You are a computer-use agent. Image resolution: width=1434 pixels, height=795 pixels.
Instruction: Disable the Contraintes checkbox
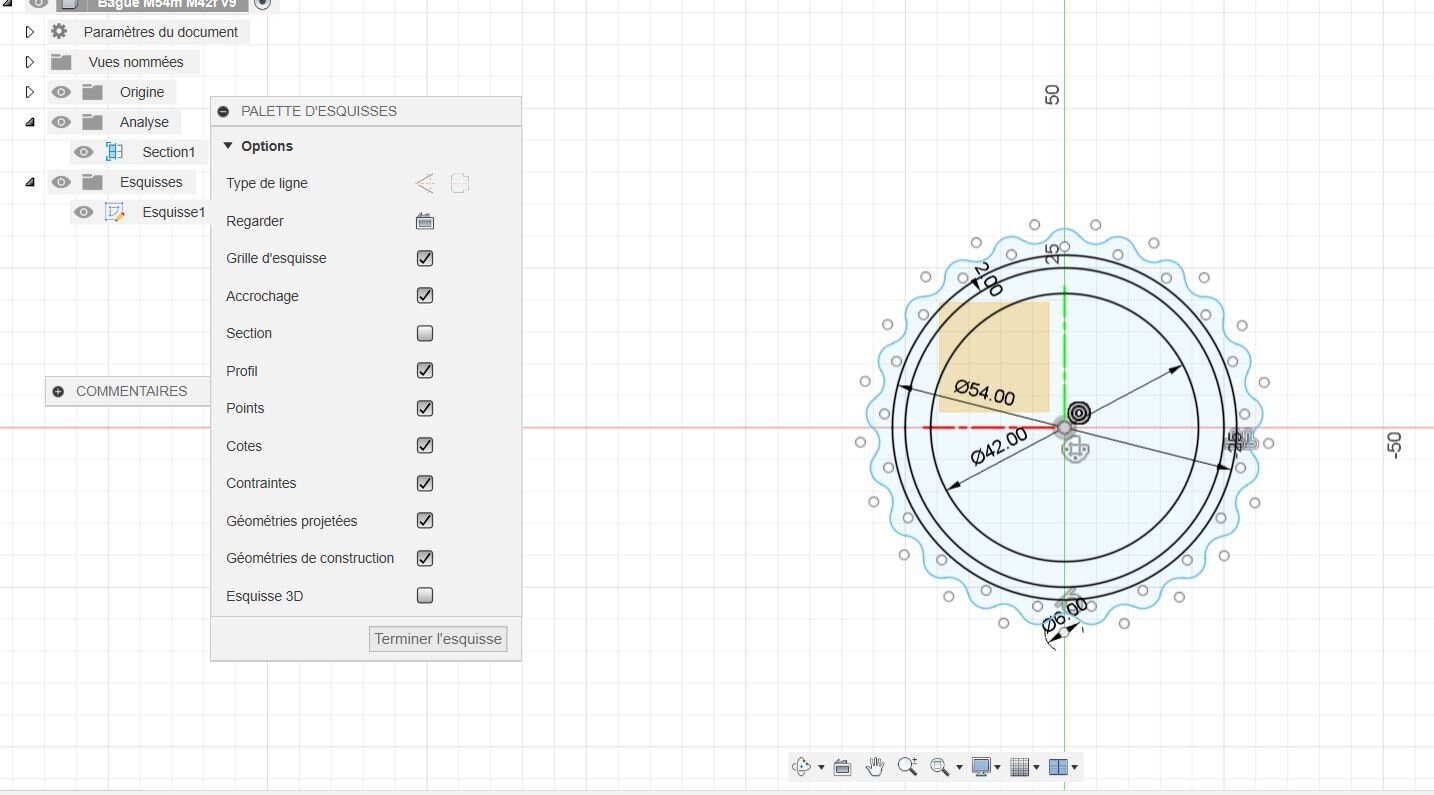[x=425, y=483]
